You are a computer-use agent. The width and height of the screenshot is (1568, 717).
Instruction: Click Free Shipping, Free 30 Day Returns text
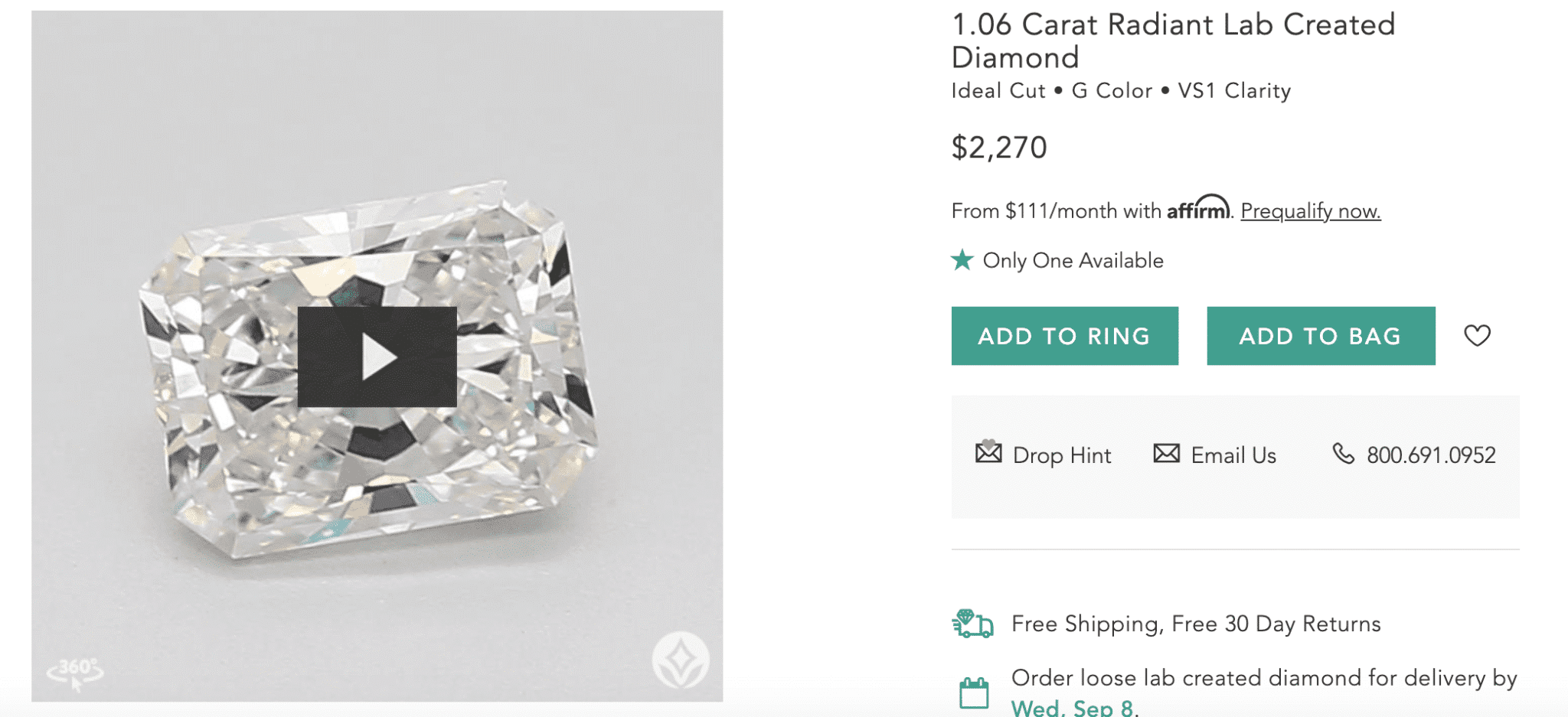tap(1196, 623)
